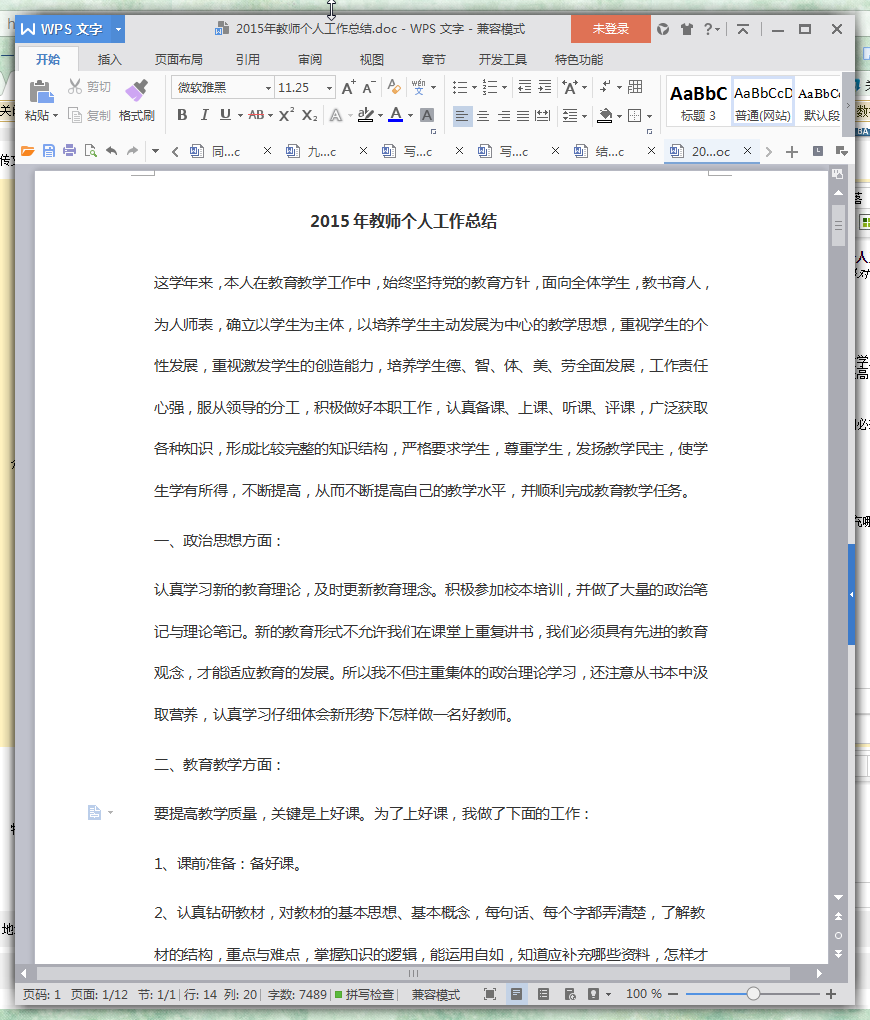Zoom out with the minus button
The width and height of the screenshot is (870, 1020).
673,994
